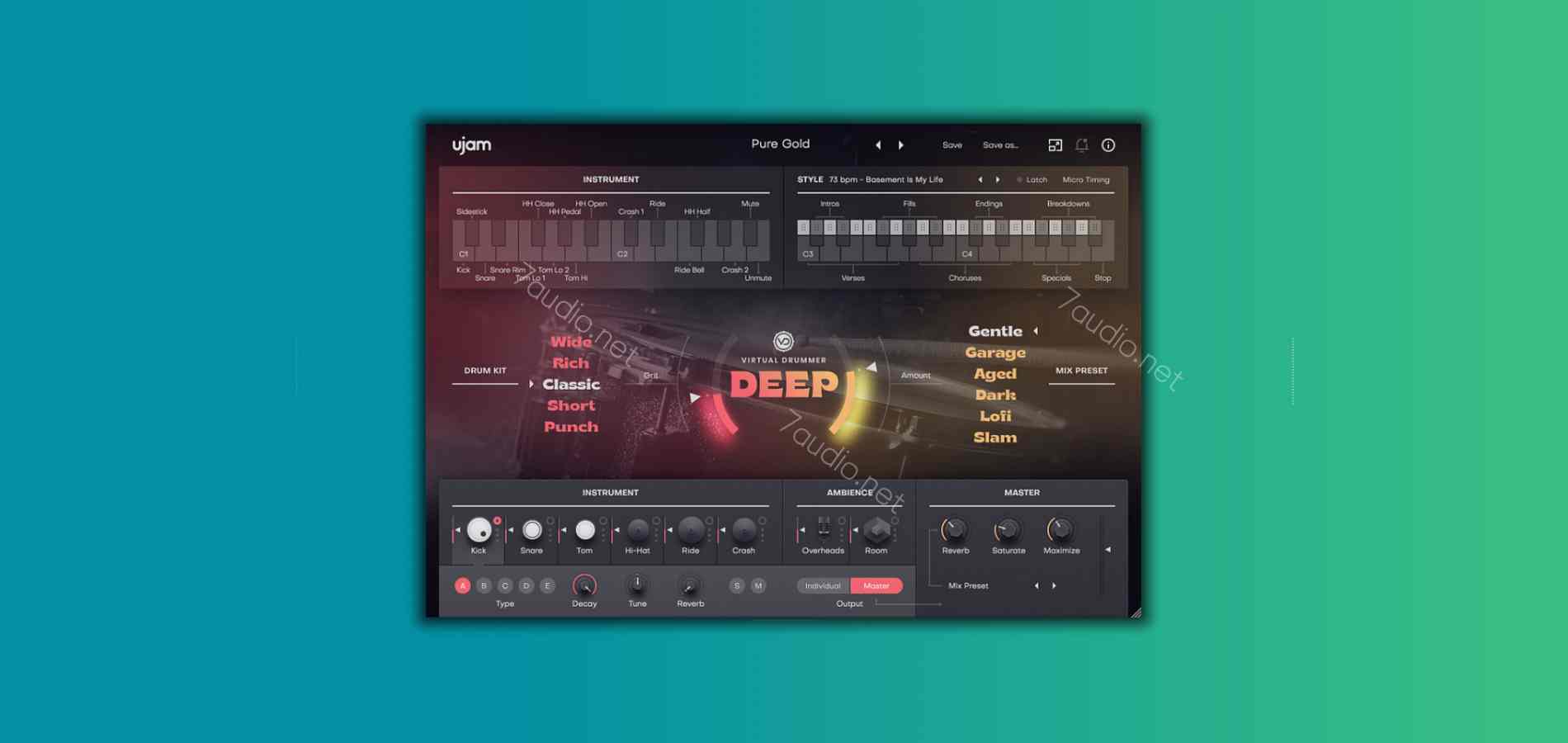1568x743 pixels.
Task: Choose the Short drum kit
Action: [571, 406]
